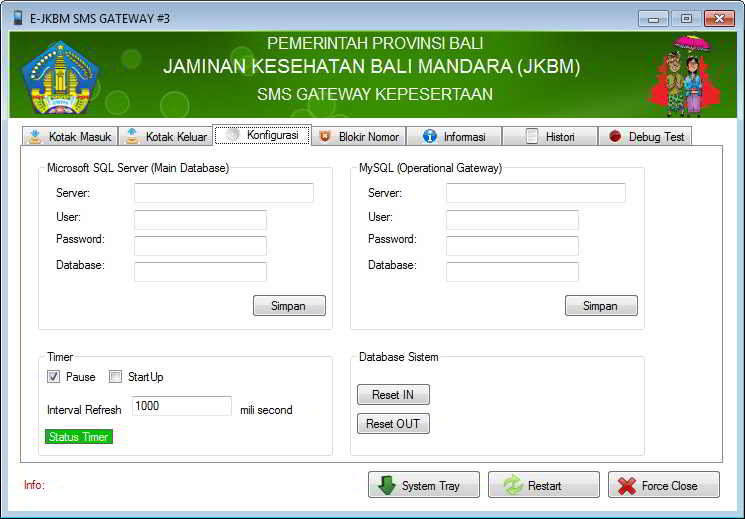This screenshot has height=519, width=745.
Task: Open the Histori tab
Action: pos(550,137)
